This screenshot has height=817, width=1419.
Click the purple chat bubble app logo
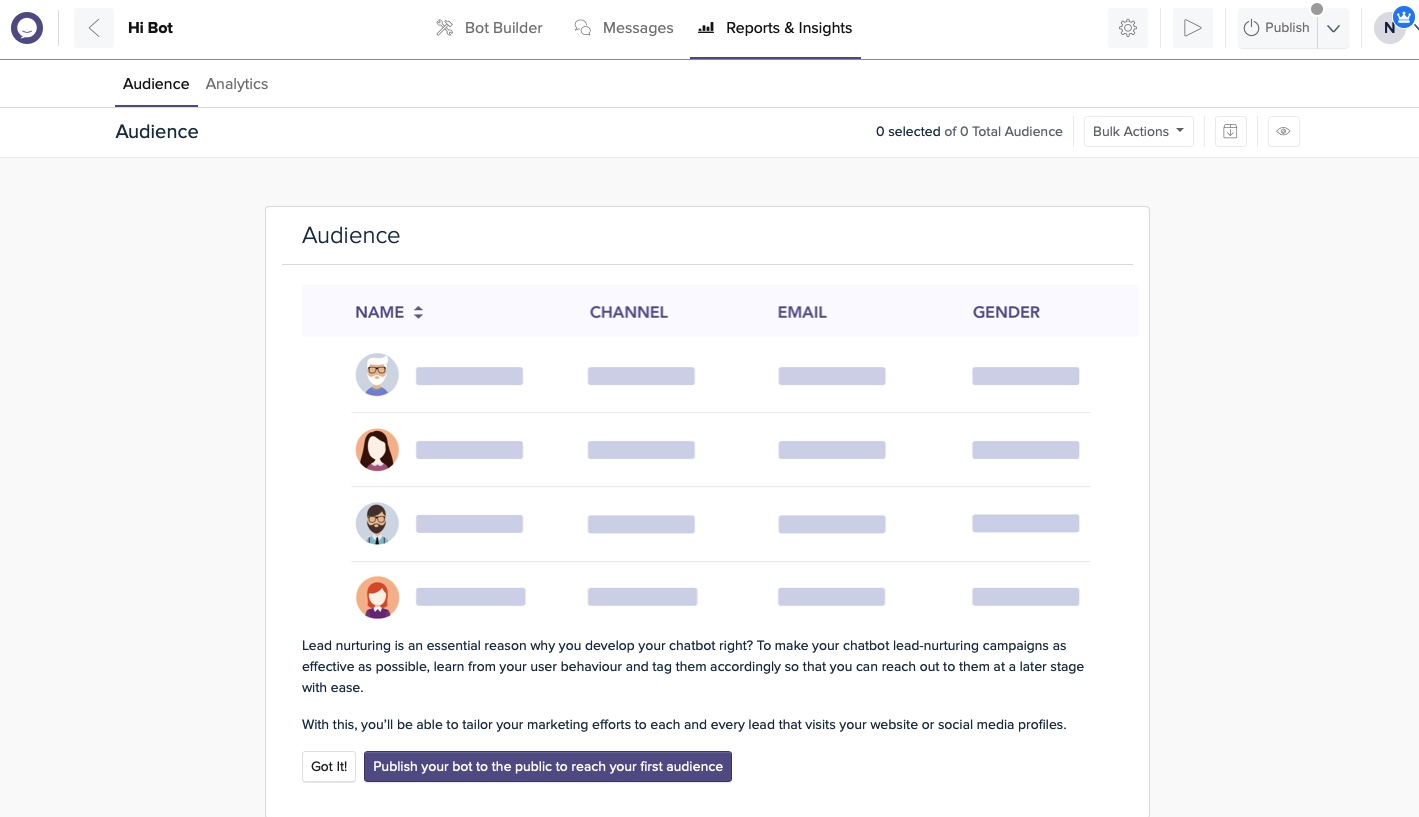click(27, 28)
